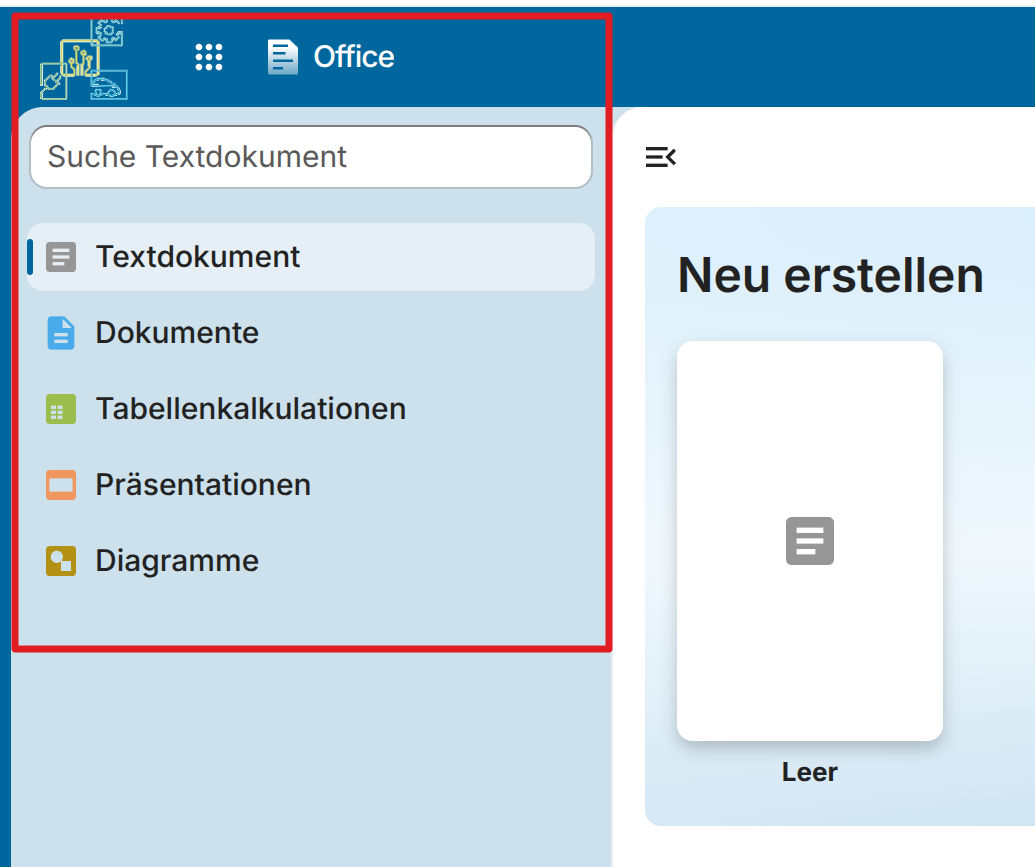Click the circuit logo in the header
1035x867 pixels.
click(x=84, y=59)
